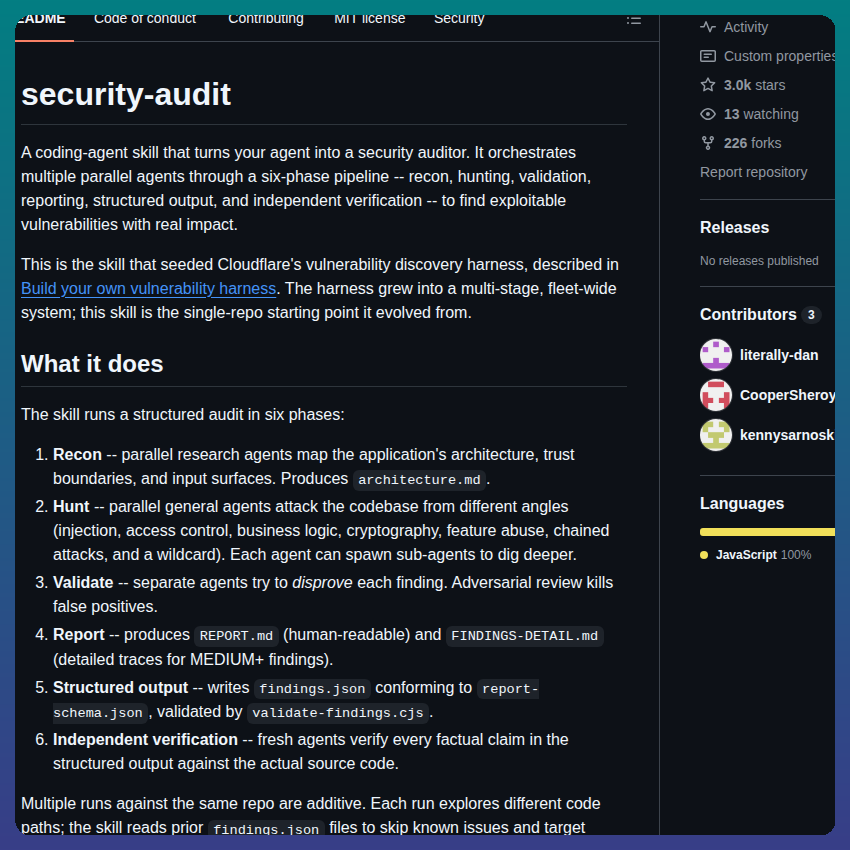Click the No releases published text

click(759, 261)
